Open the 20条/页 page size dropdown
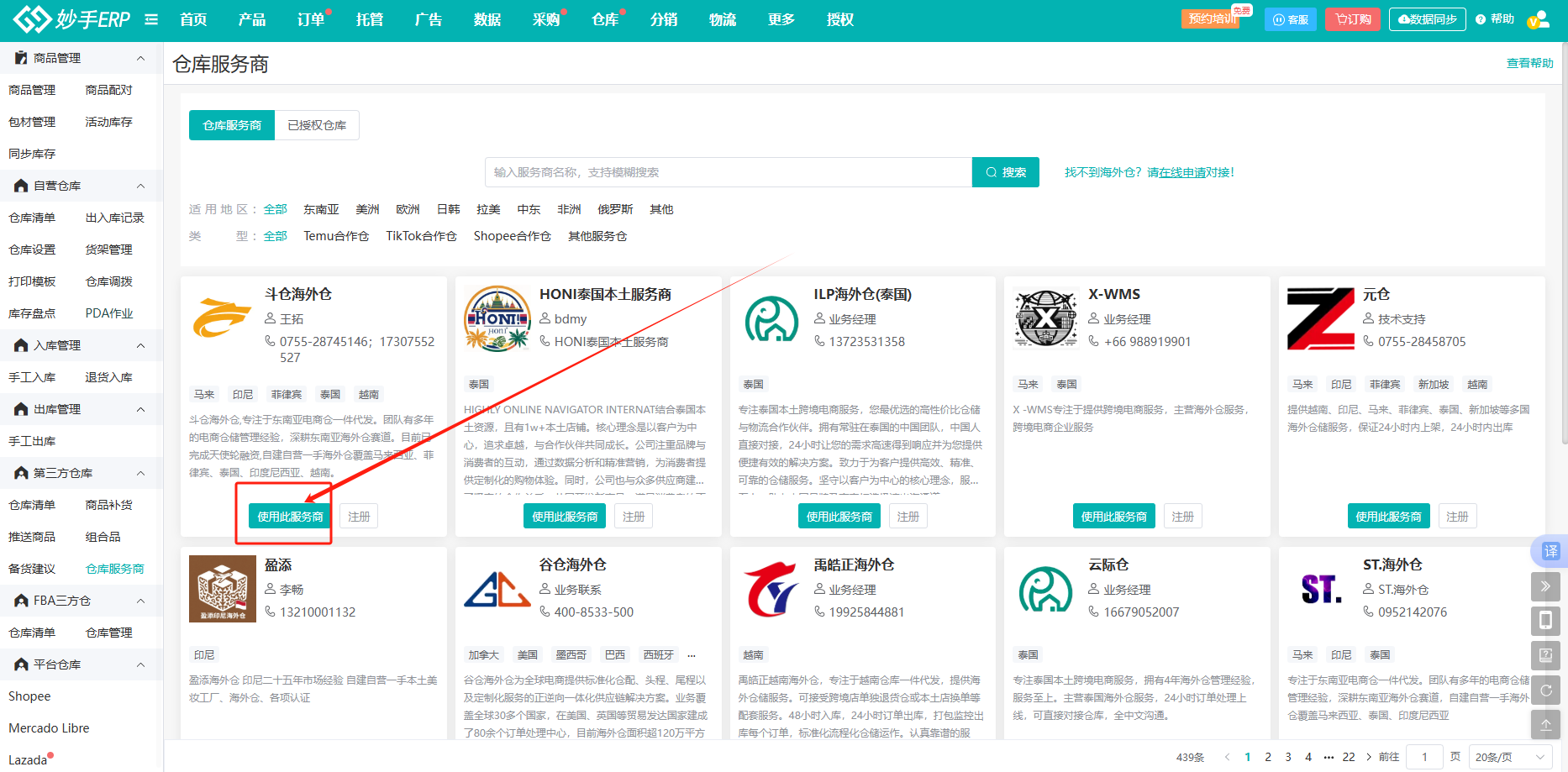1568x772 pixels. (1510, 757)
